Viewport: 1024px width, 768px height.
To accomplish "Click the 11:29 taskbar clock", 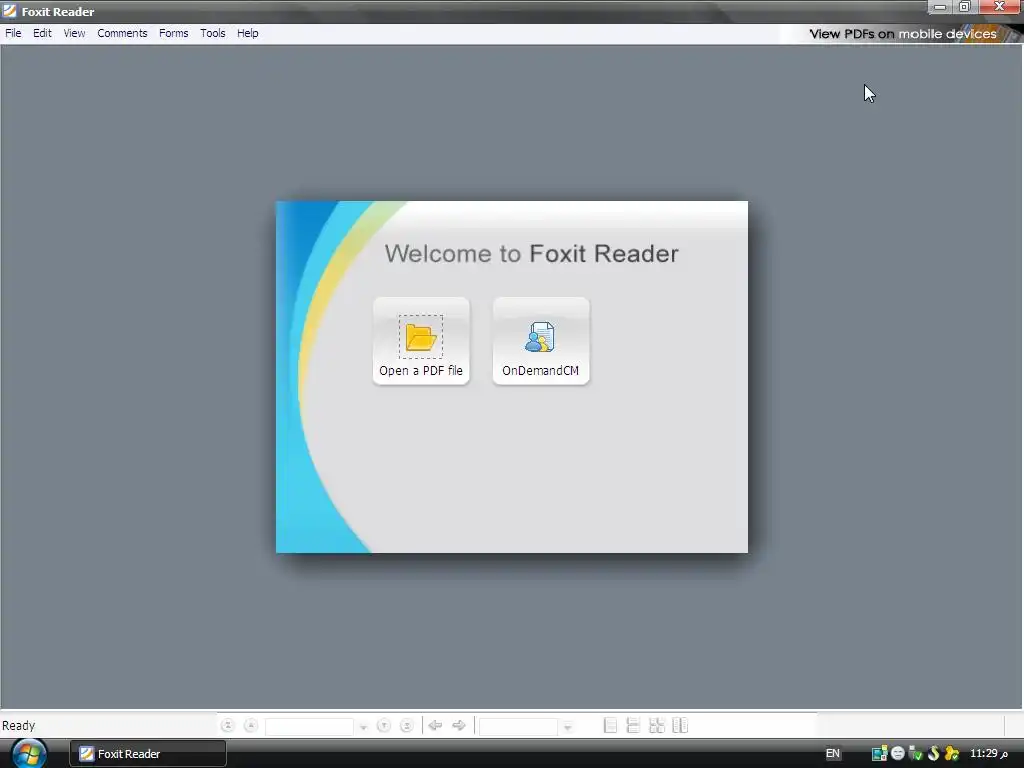I will pyautogui.click(x=989, y=754).
